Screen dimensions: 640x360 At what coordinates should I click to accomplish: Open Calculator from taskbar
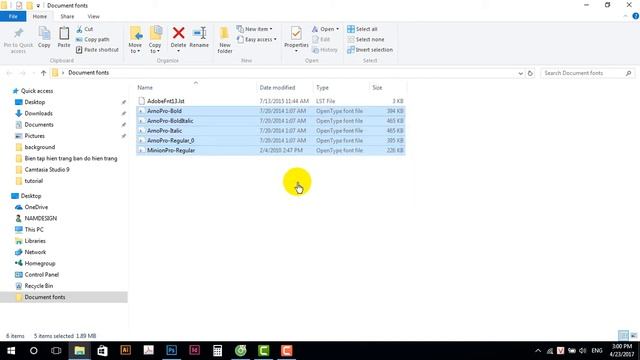coord(218,351)
